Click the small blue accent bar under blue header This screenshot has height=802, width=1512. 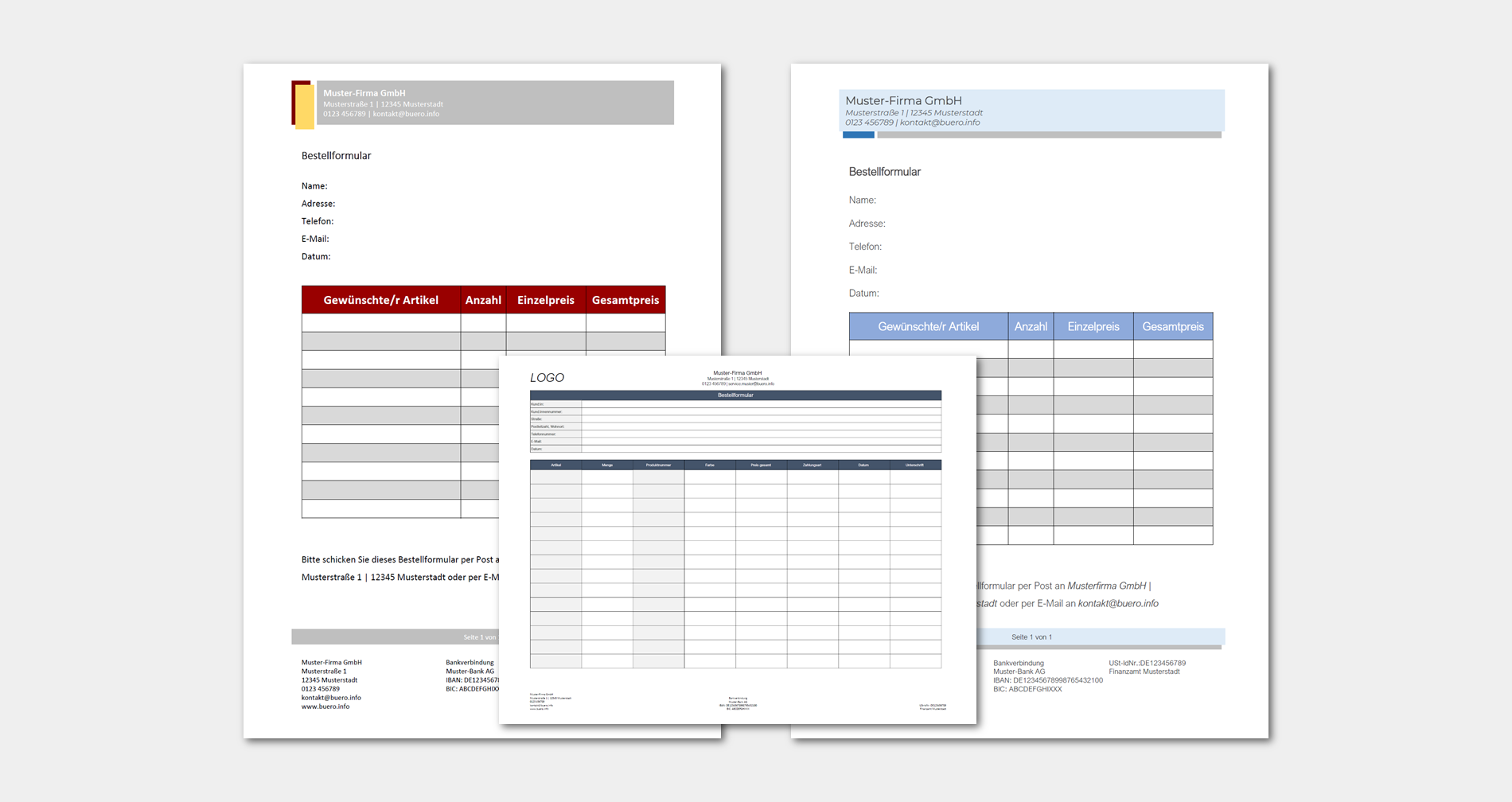pyautogui.click(x=859, y=135)
